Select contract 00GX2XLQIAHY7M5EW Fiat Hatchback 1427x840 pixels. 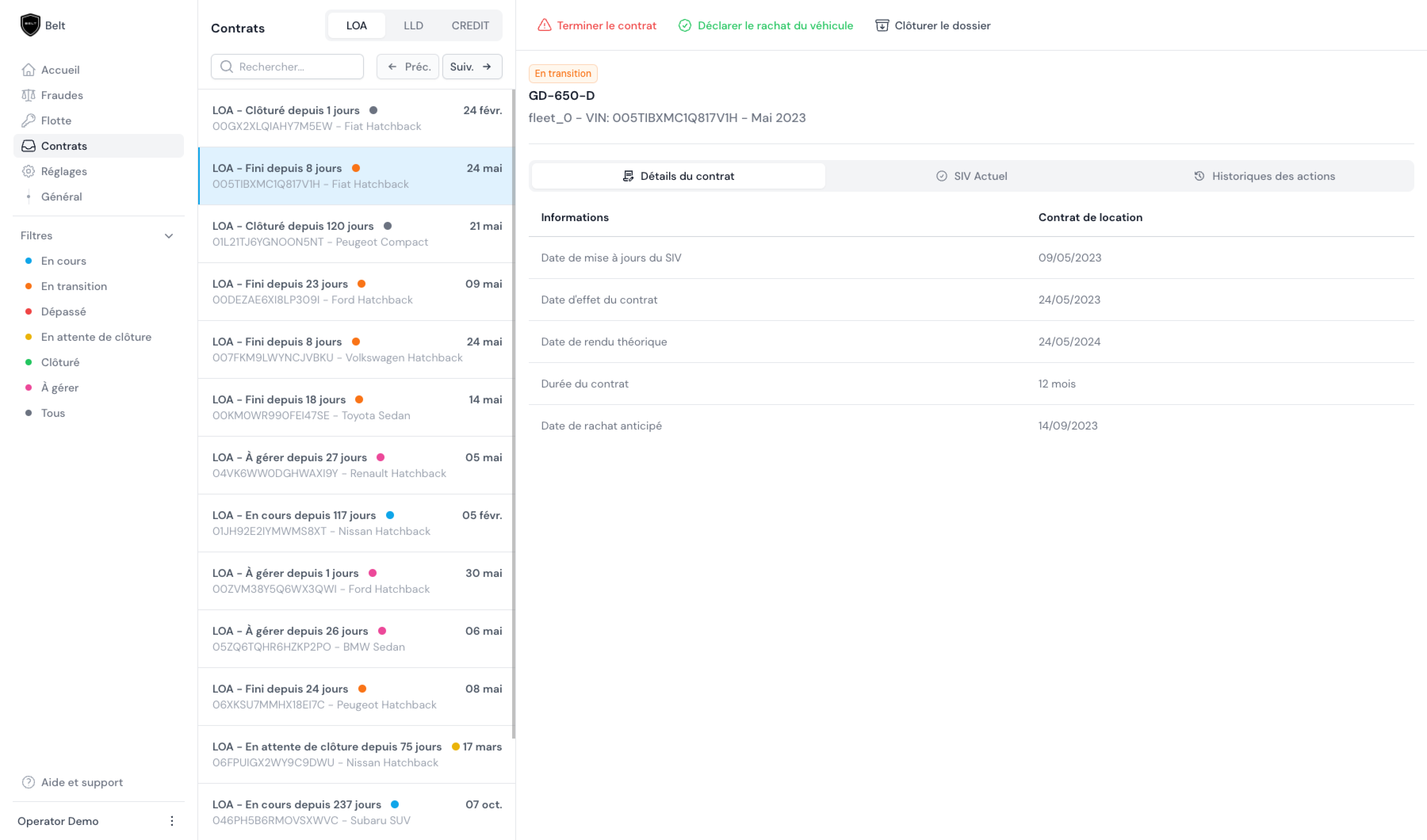(x=357, y=118)
